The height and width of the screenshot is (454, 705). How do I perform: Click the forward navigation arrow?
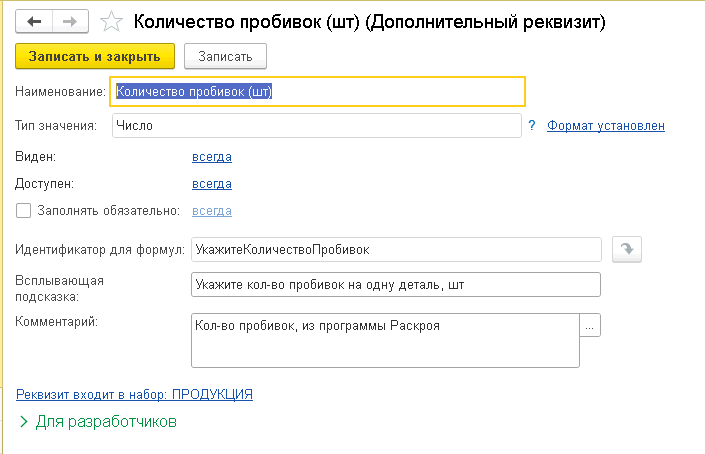69,20
